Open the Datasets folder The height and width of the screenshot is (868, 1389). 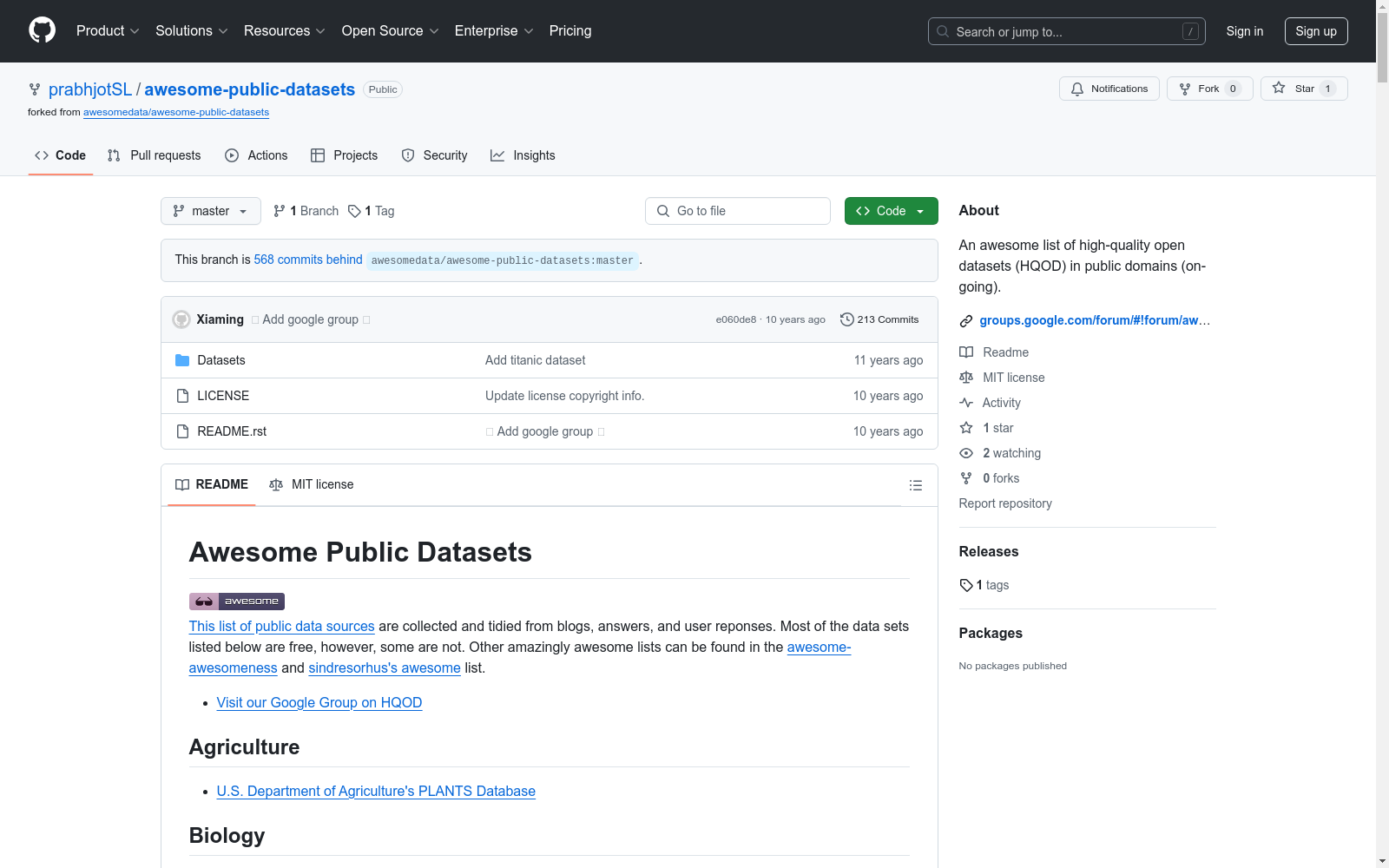click(x=221, y=360)
